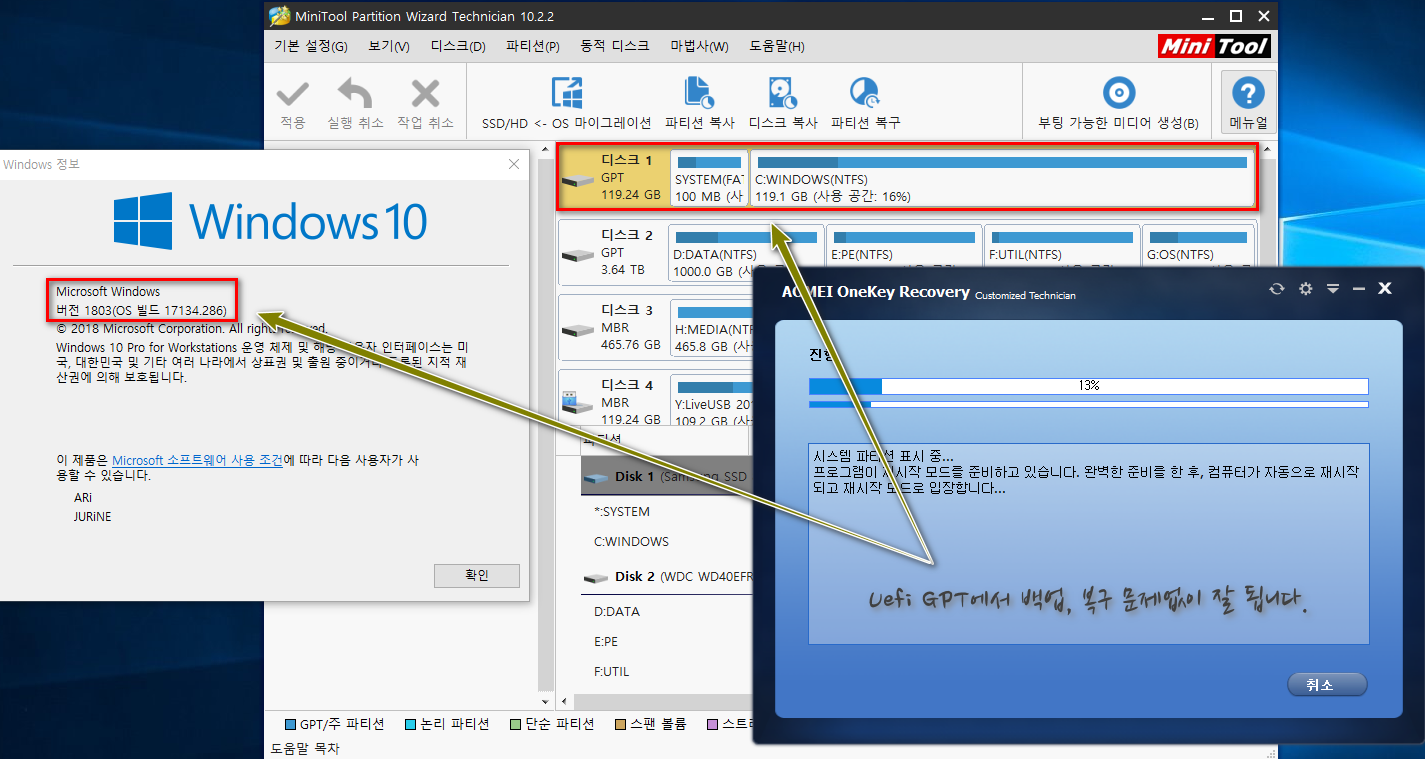Click the GPT/주 파티션 legend color swatch
Image resolution: width=1425 pixels, height=759 pixels.
291,724
